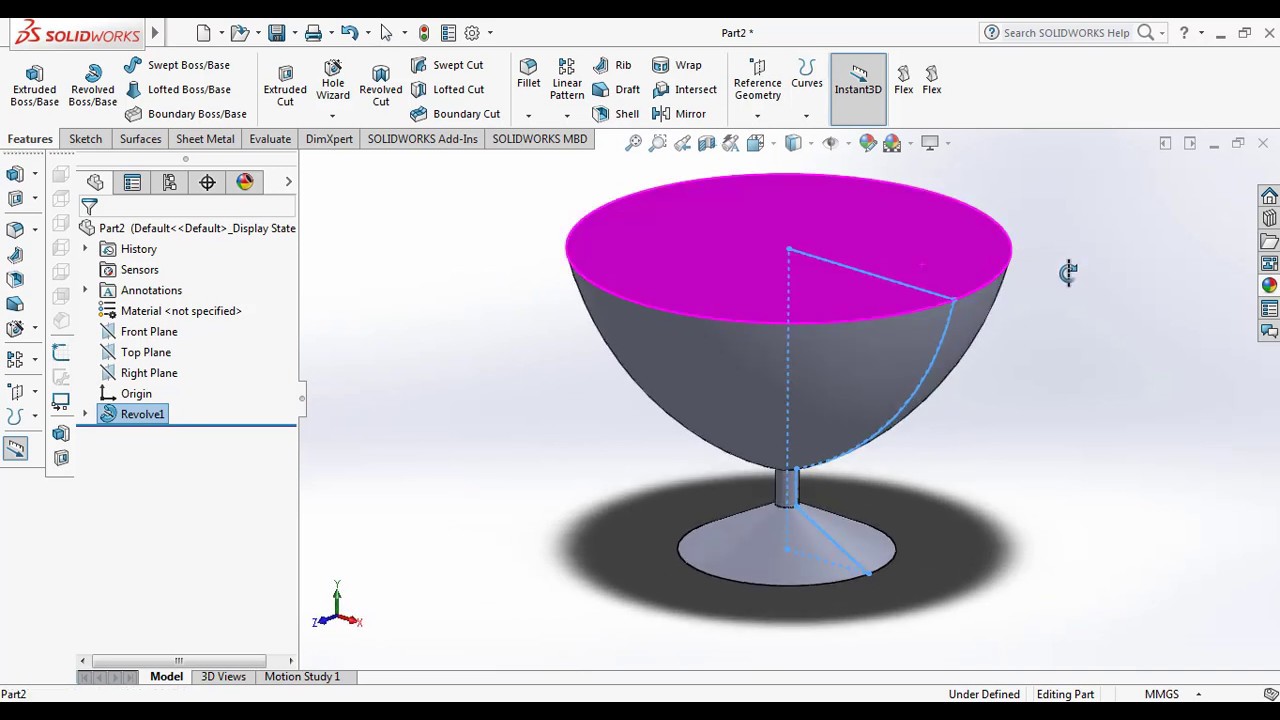Viewport: 1280px width, 720px height.
Task: Select the Extruded Boss/Base tool
Action: [34, 86]
